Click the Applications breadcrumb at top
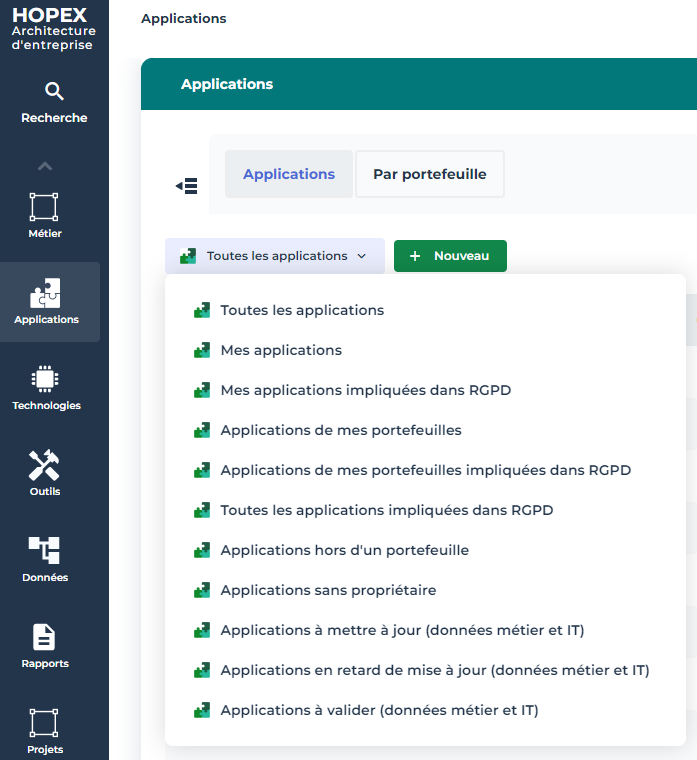Image resolution: width=697 pixels, height=760 pixels. pyautogui.click(x=184, y=19)
